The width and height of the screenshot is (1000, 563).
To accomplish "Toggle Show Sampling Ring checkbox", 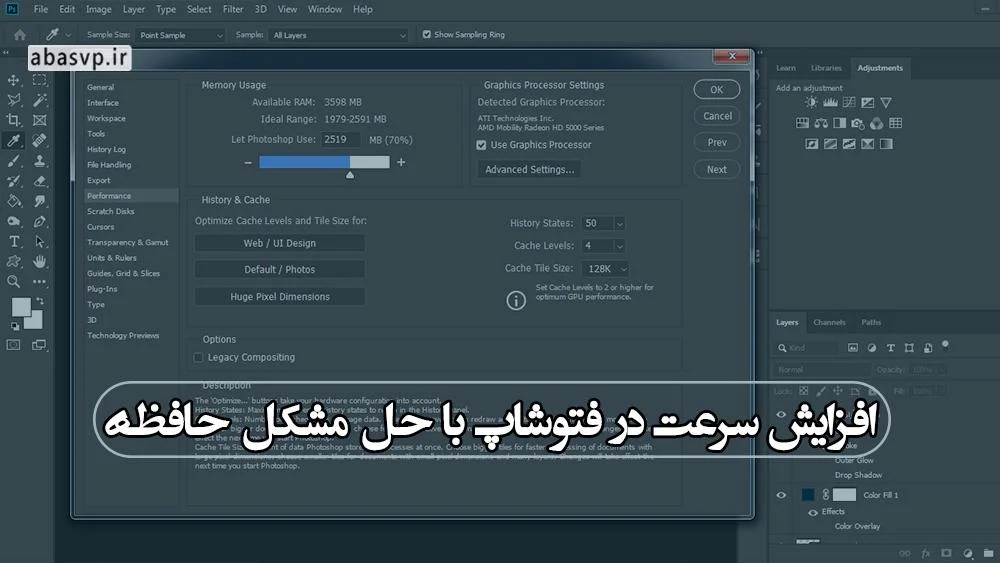I will [x=427, y=34].
